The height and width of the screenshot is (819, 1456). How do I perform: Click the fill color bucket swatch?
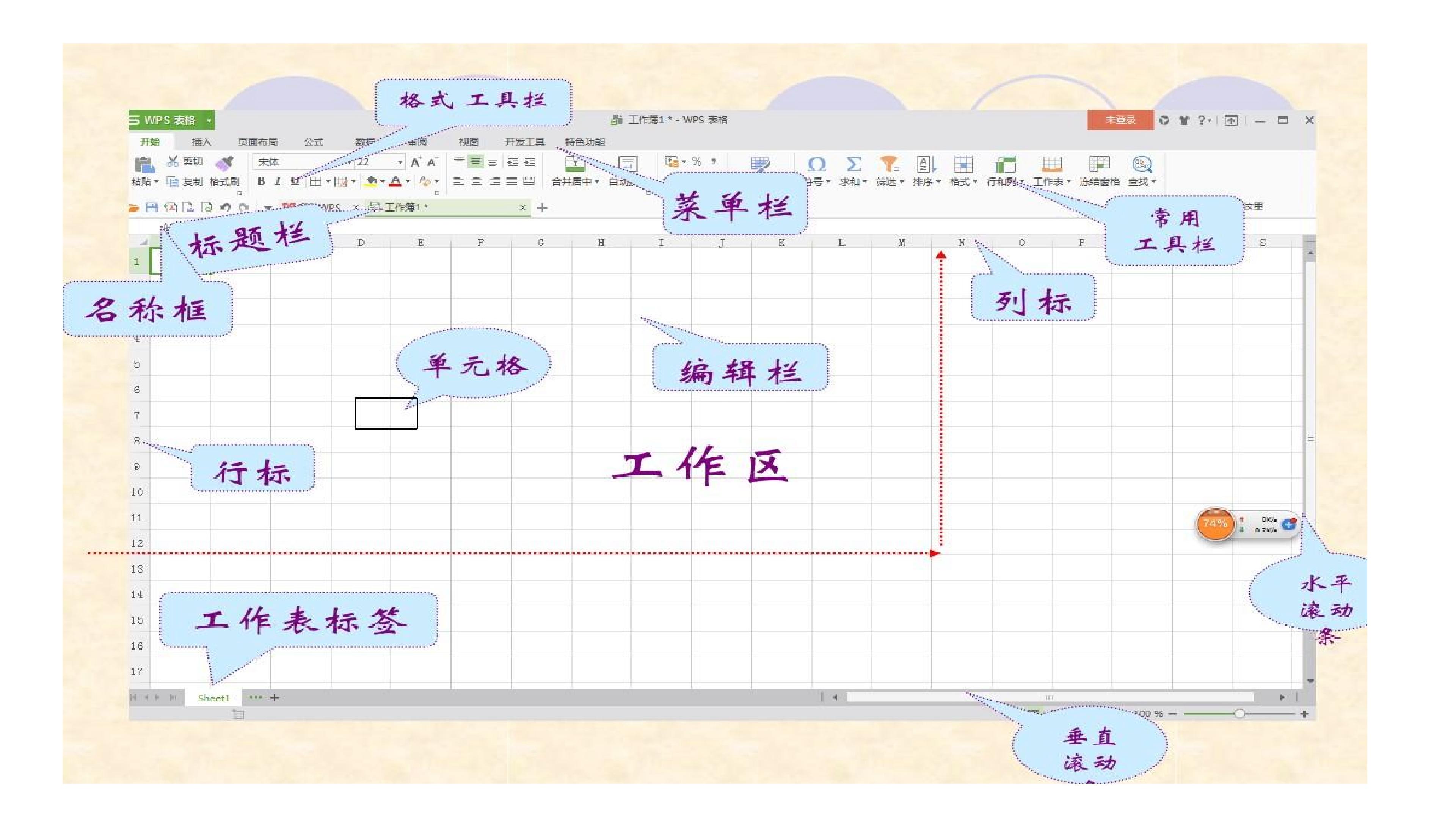(371, 182)
